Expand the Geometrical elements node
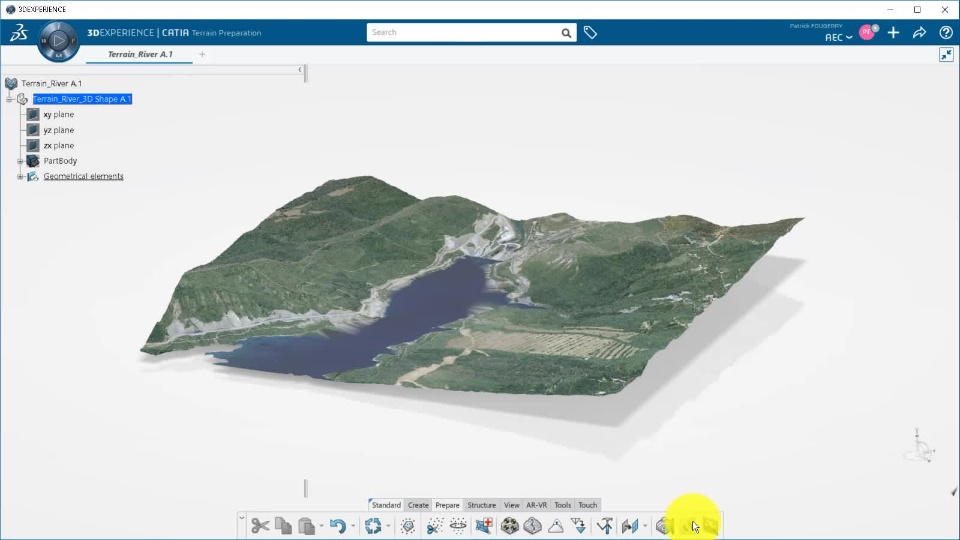This screenshot has height=540, width=960. point(20,176)
